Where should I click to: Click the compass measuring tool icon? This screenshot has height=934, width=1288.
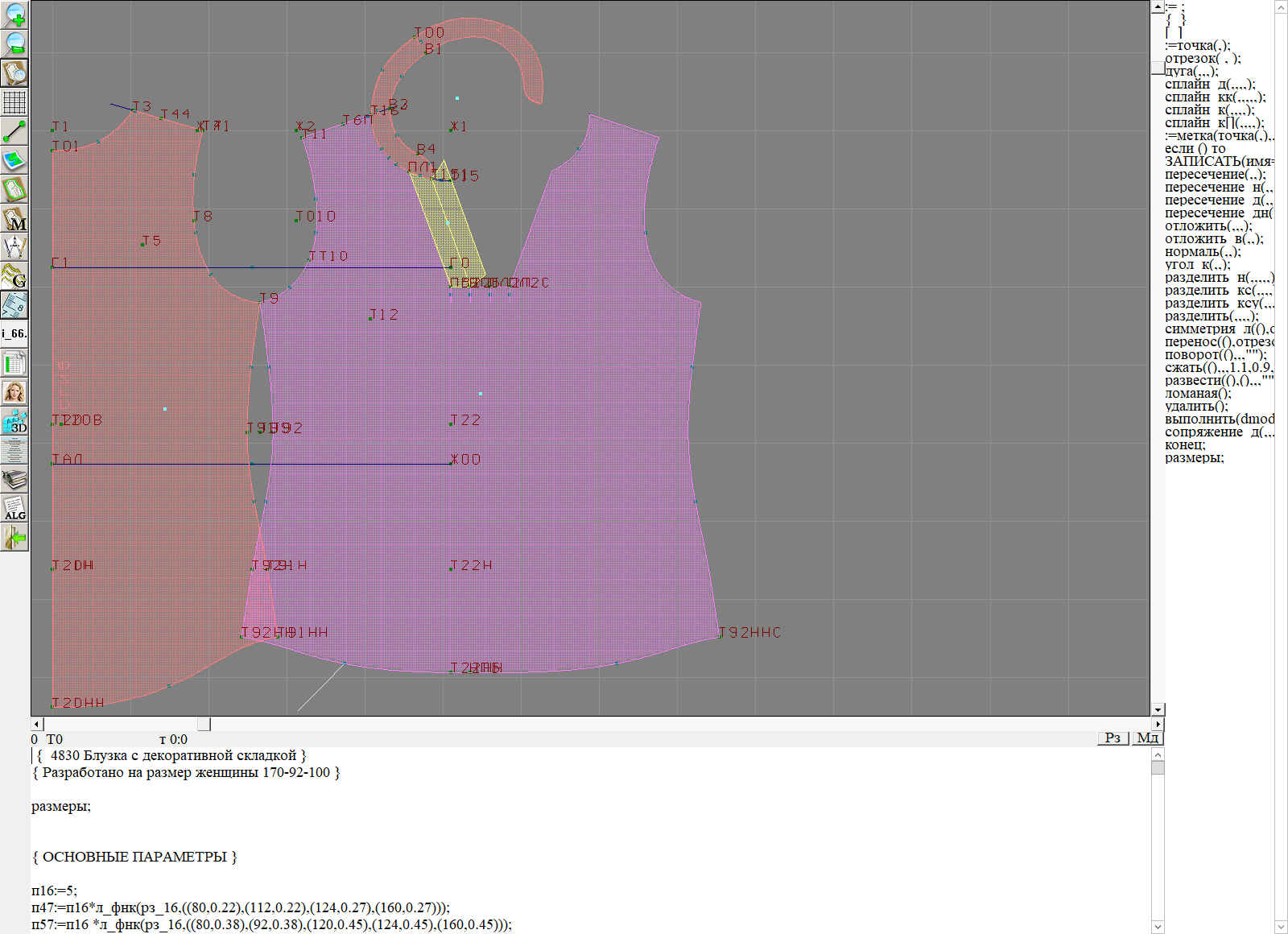click(14, 247)
